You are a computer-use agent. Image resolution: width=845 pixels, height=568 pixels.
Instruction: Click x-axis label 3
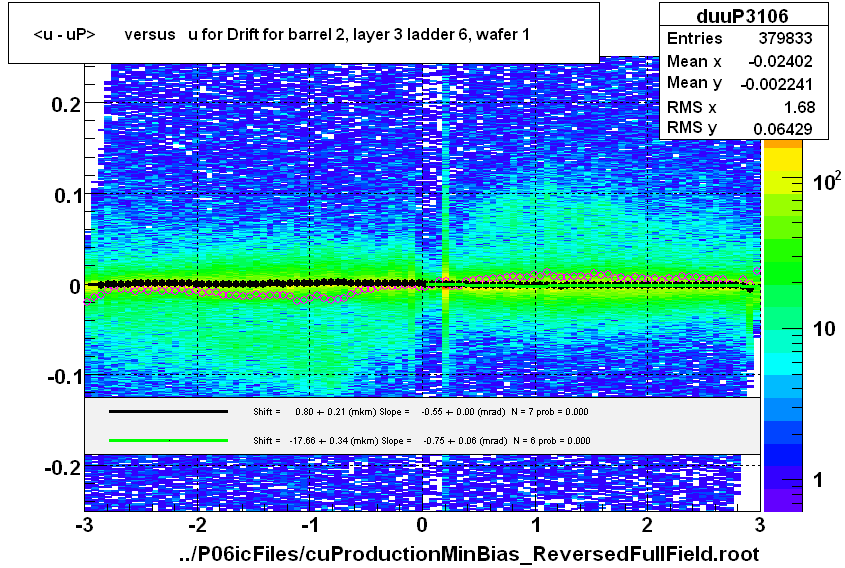(x=760, y=525)
